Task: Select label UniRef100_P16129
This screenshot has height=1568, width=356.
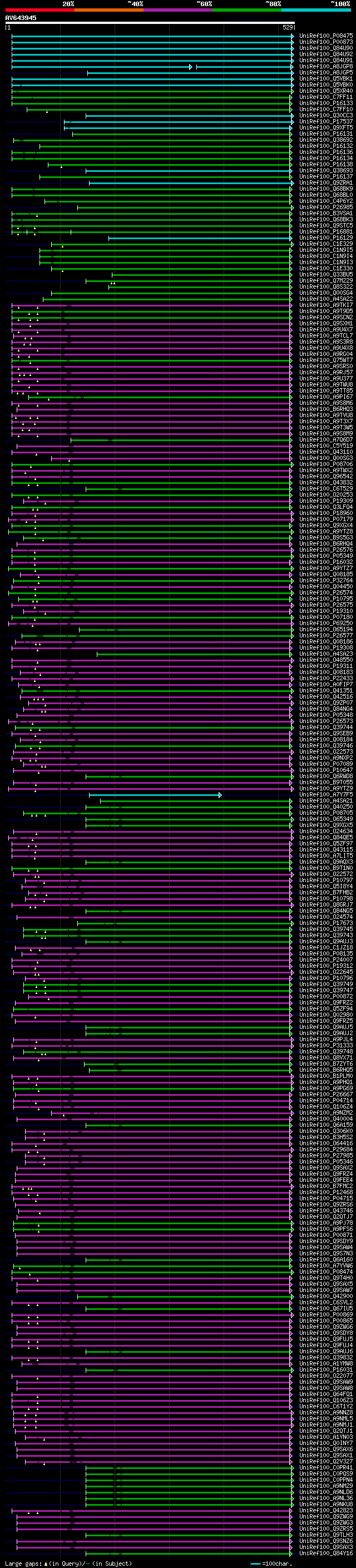Action: (326, 238)
